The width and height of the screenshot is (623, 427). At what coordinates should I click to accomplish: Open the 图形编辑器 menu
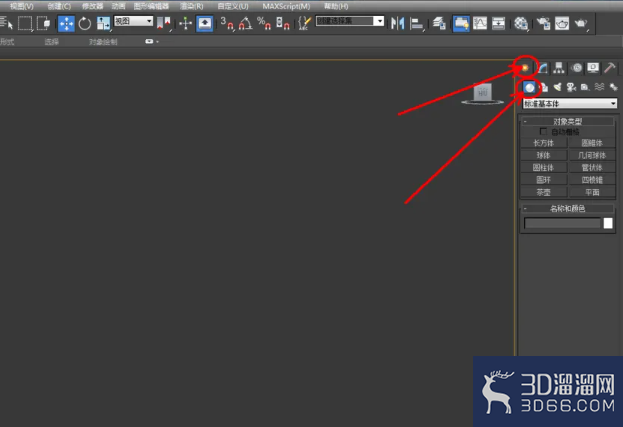click(151, 6)
